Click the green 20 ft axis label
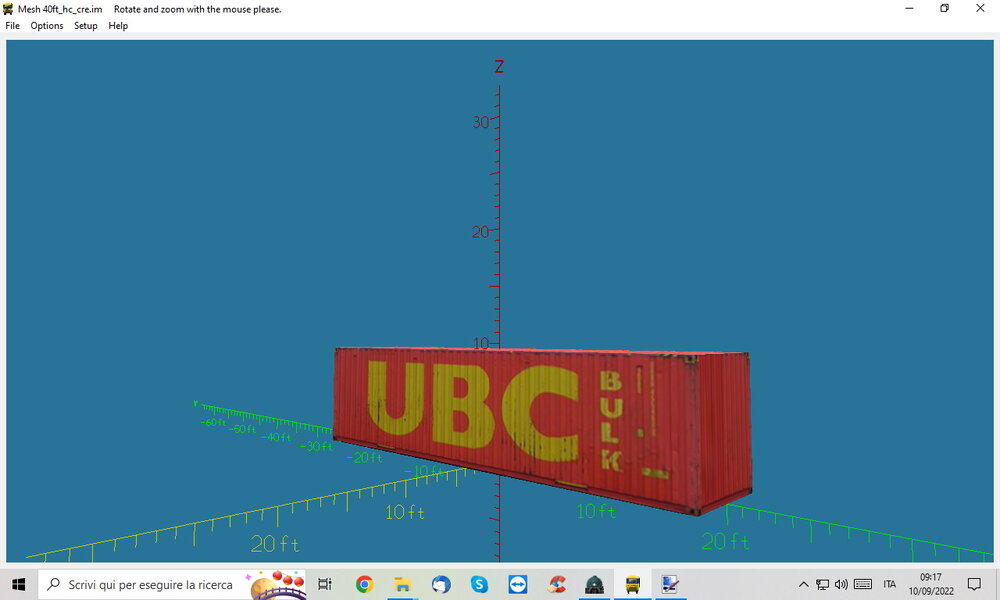Viewport: 1000px width, 600px height. point(726,542)
